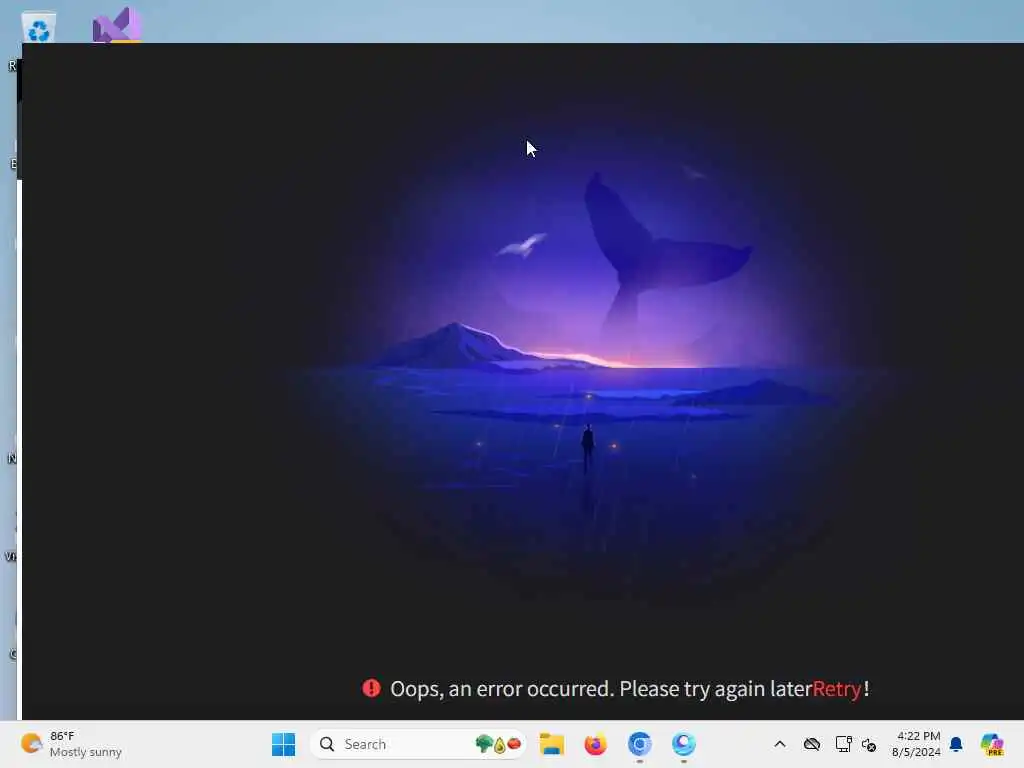
Task: Click the muted volume tray icon
Action: [x=869, y=744]
